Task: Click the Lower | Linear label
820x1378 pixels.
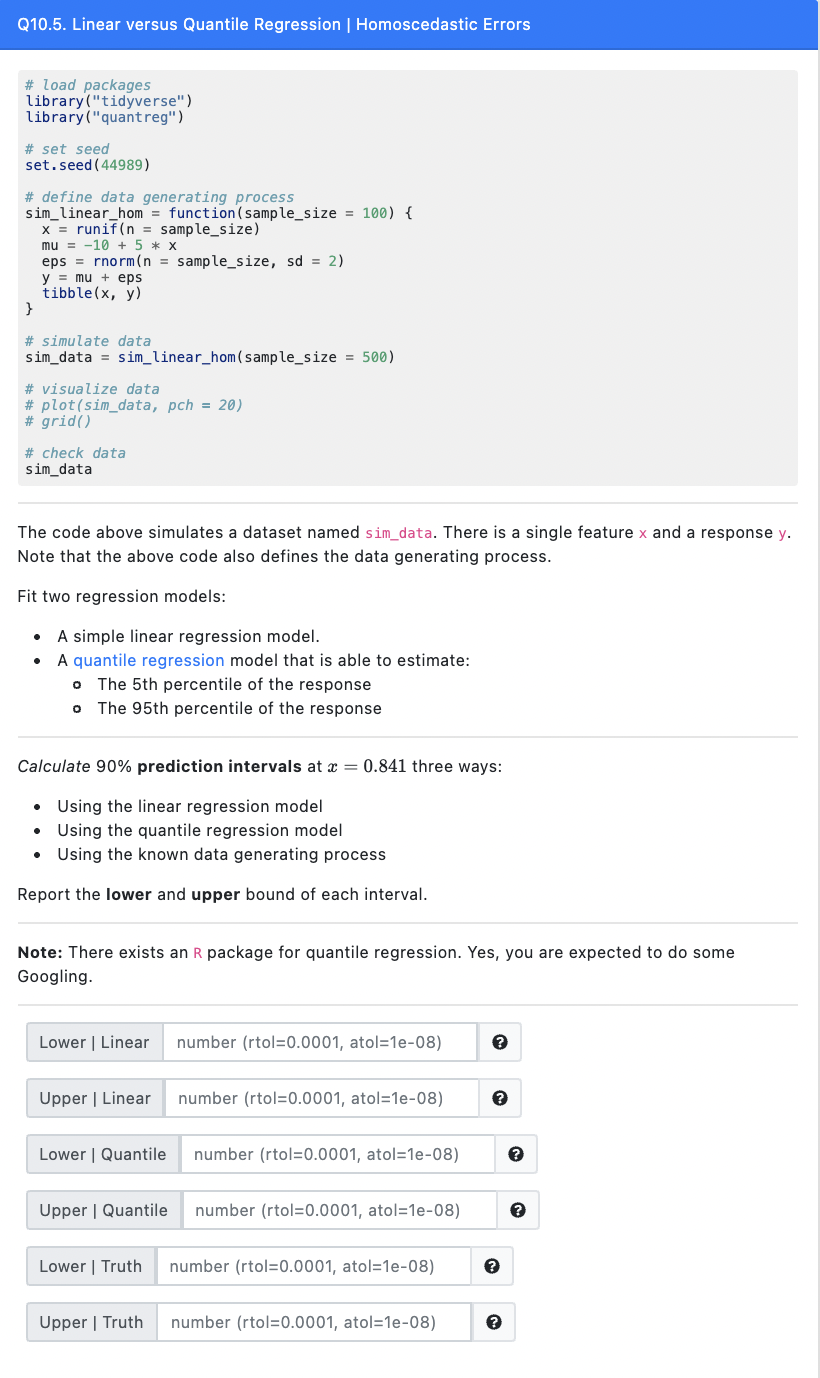Action: (x=93, y=1042)
